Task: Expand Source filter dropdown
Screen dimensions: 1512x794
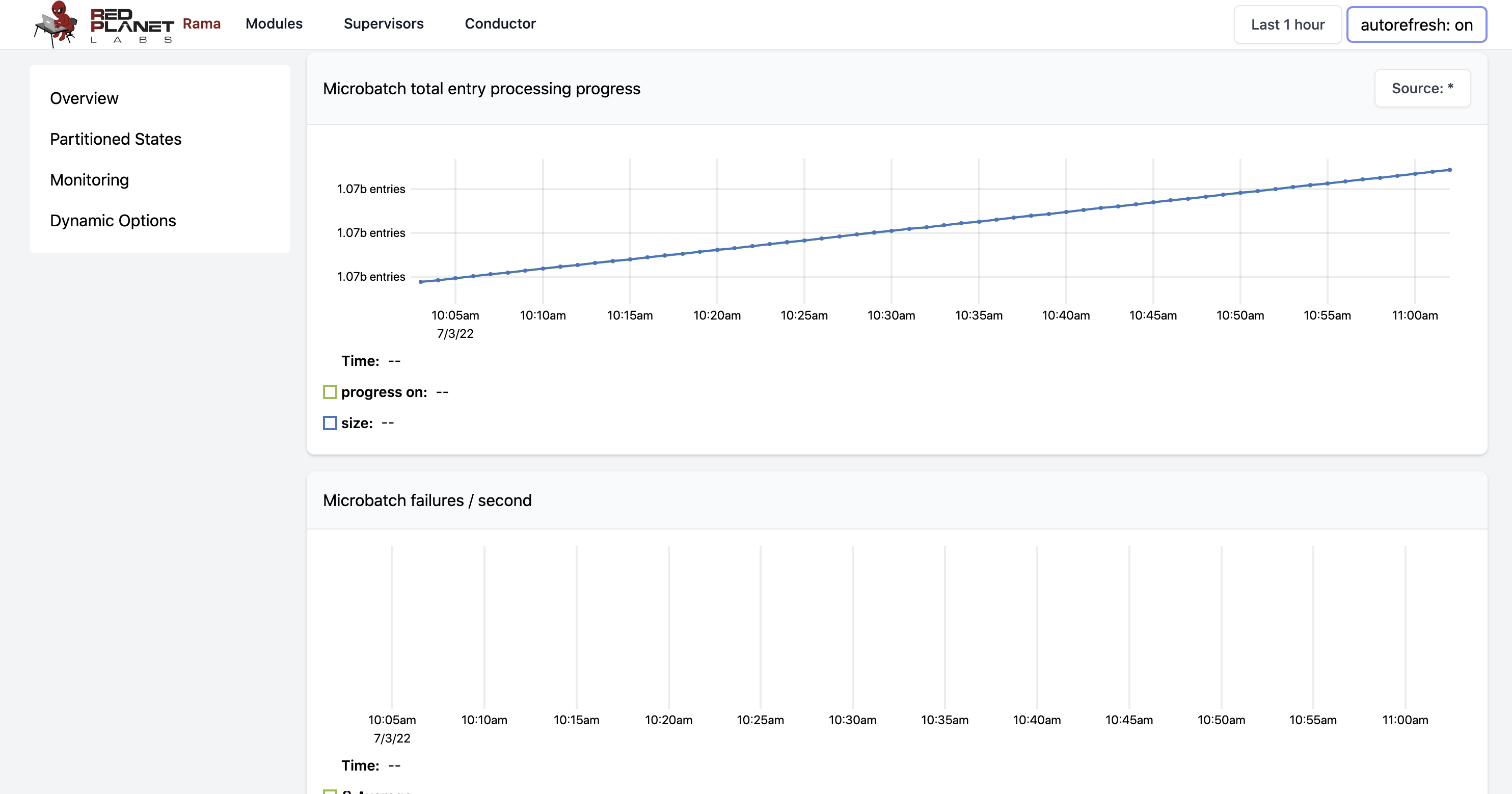Action: pyautogui.click(x=1423, y=88)
